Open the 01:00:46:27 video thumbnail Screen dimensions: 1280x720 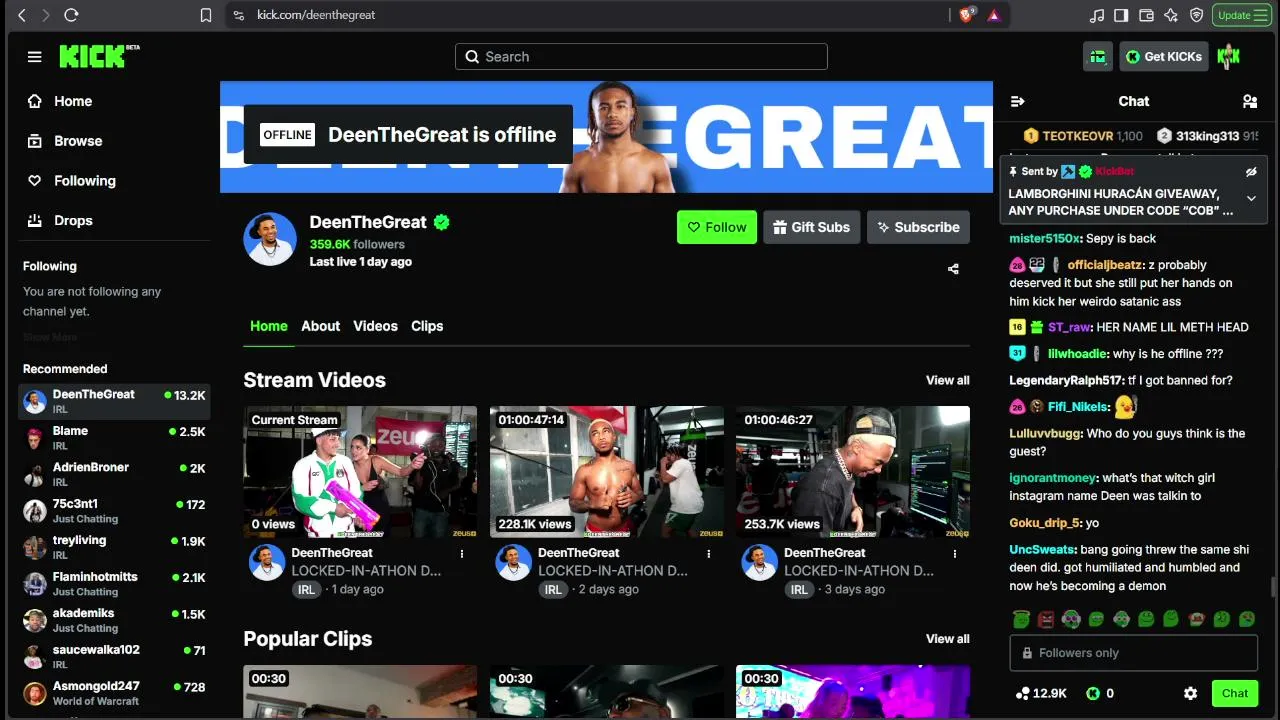(x=853, y=472)
